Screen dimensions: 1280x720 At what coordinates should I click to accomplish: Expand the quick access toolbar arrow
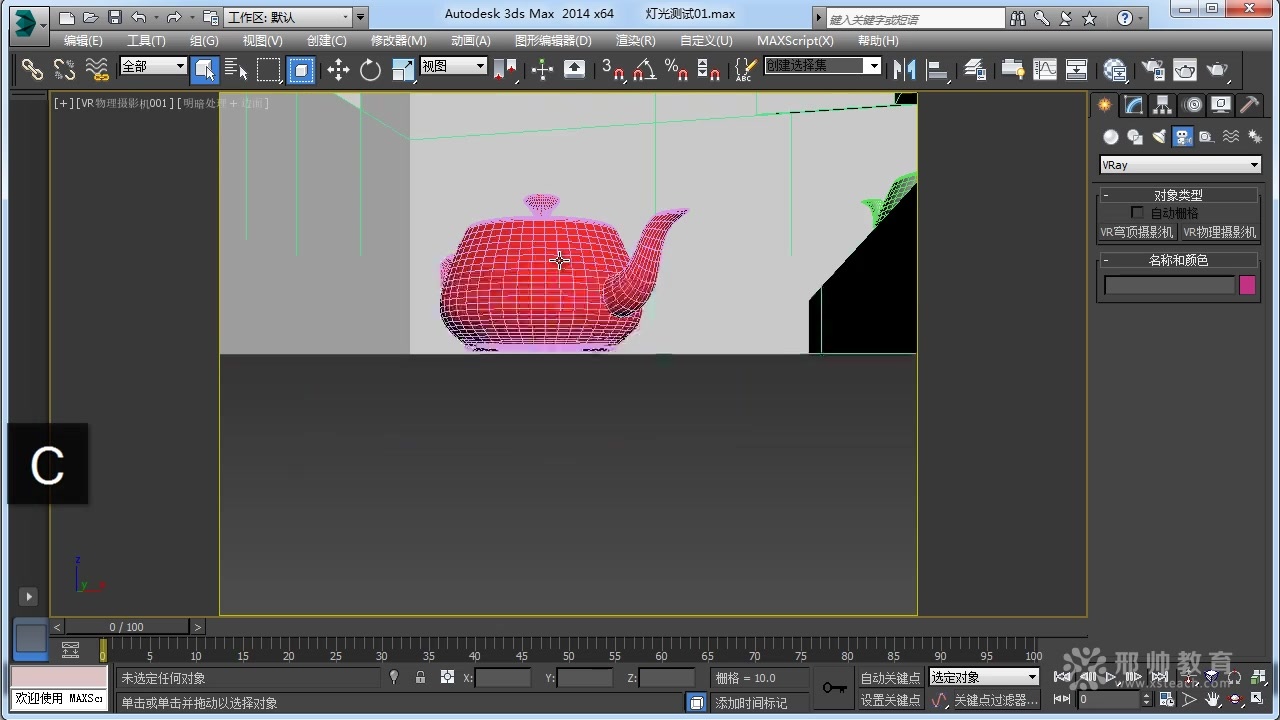click(361, 17)
